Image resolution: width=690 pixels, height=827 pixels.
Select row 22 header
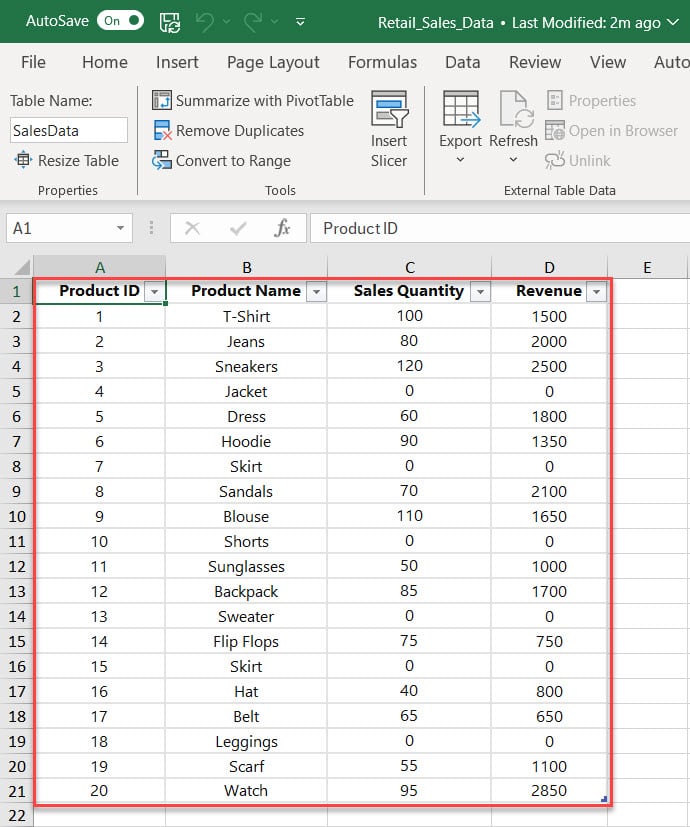[16, 815]
